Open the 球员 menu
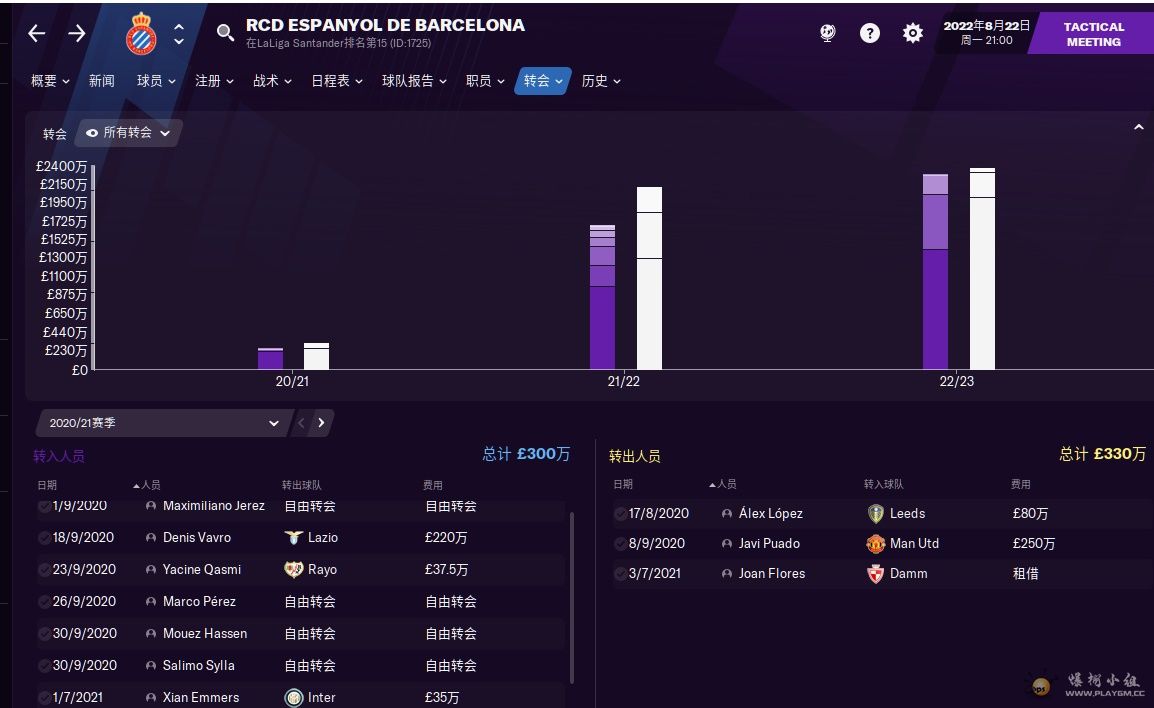This screenshot has width=1154, height=708. click(156, 81)
